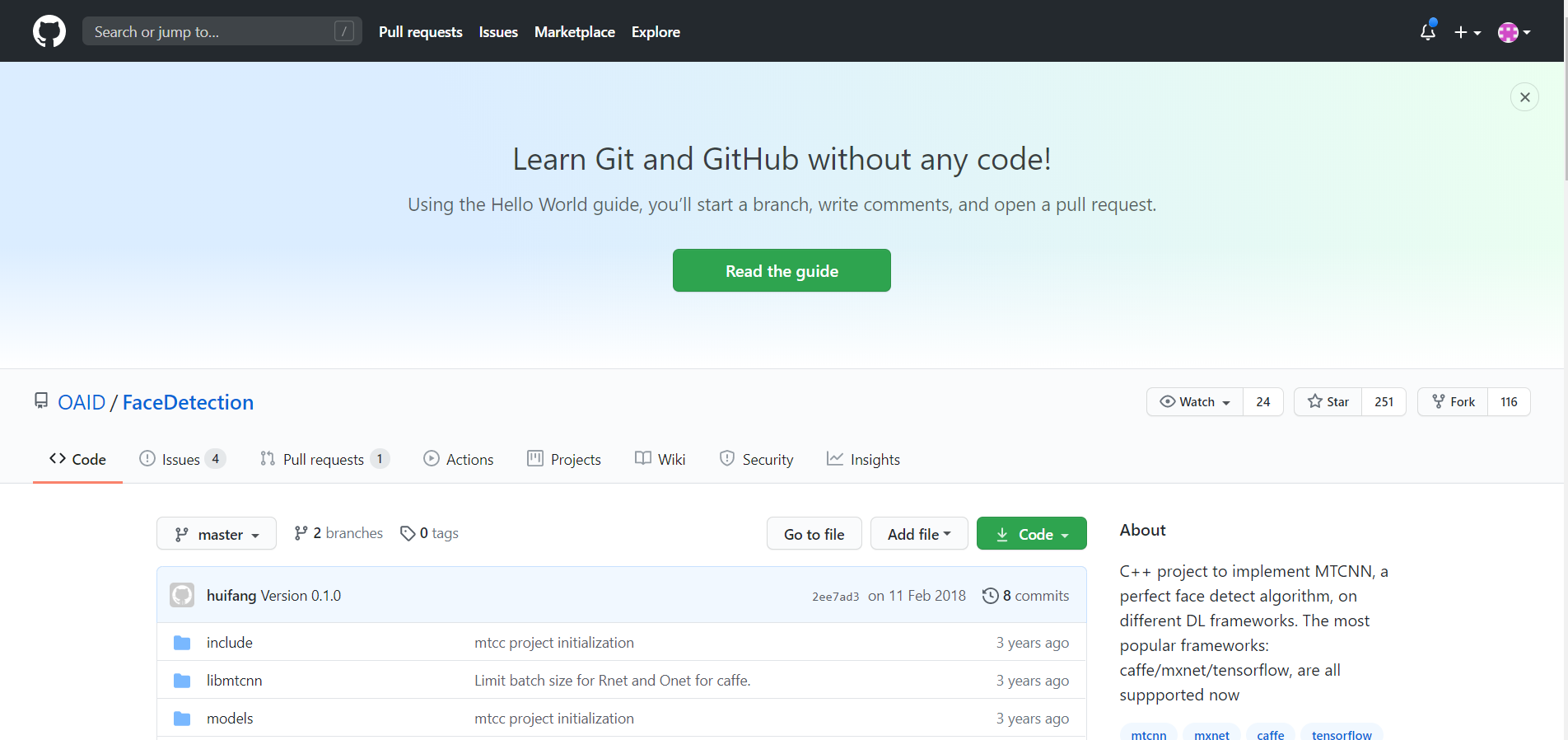Open the huifang author link
Screen dimensions: 1568x740
coord(231,595)
